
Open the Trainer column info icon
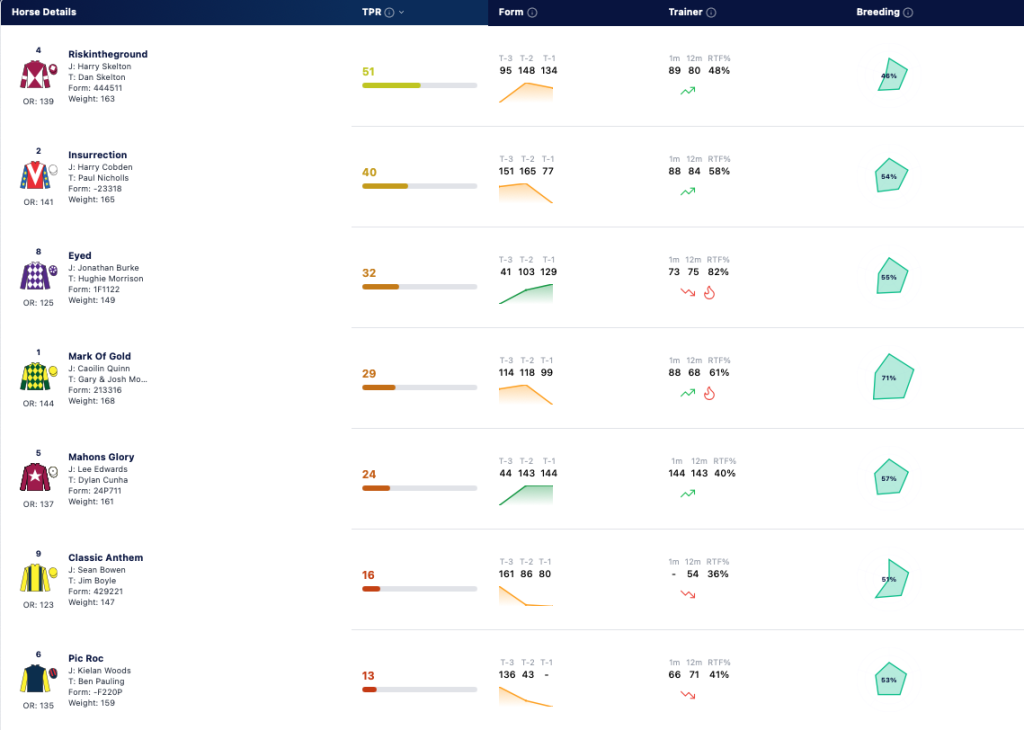tap(711, 12)
